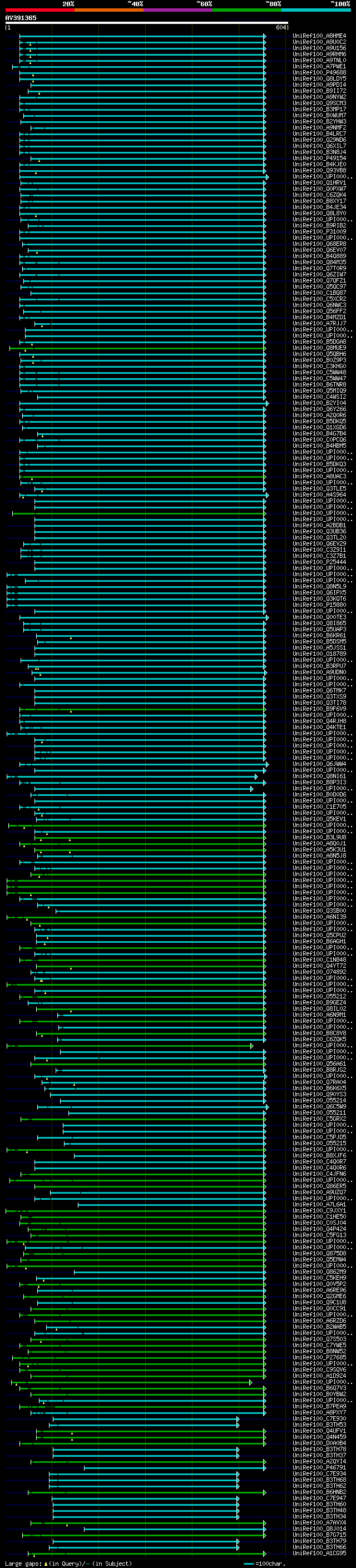Image resolution: width=356 pixels, height=1568 pixels.
Task: Open hit UniRef100_Q8J014
Action: tap(319, 1529)
